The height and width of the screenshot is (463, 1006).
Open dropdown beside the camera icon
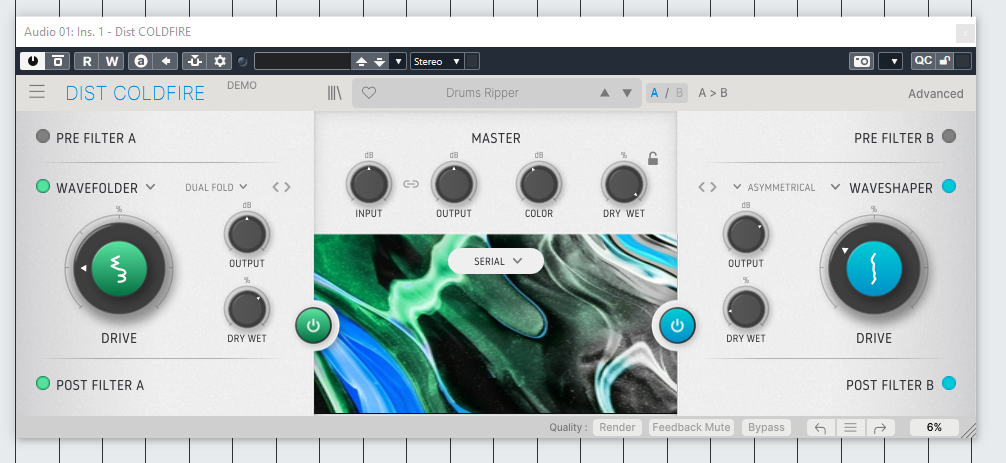click(x=891, y=61)
